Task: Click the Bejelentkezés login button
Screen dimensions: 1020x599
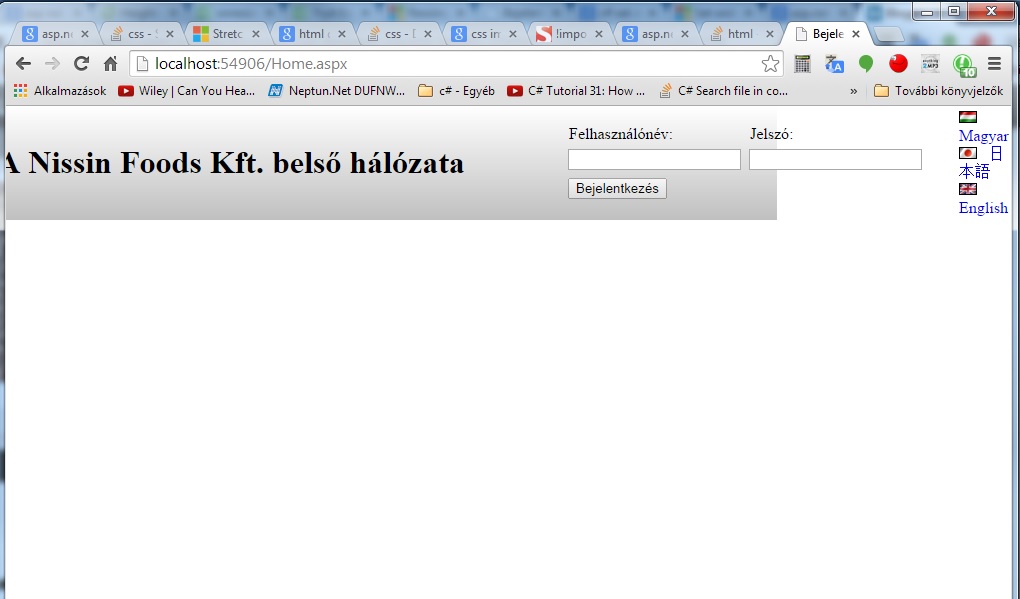Action: [617, 189]
